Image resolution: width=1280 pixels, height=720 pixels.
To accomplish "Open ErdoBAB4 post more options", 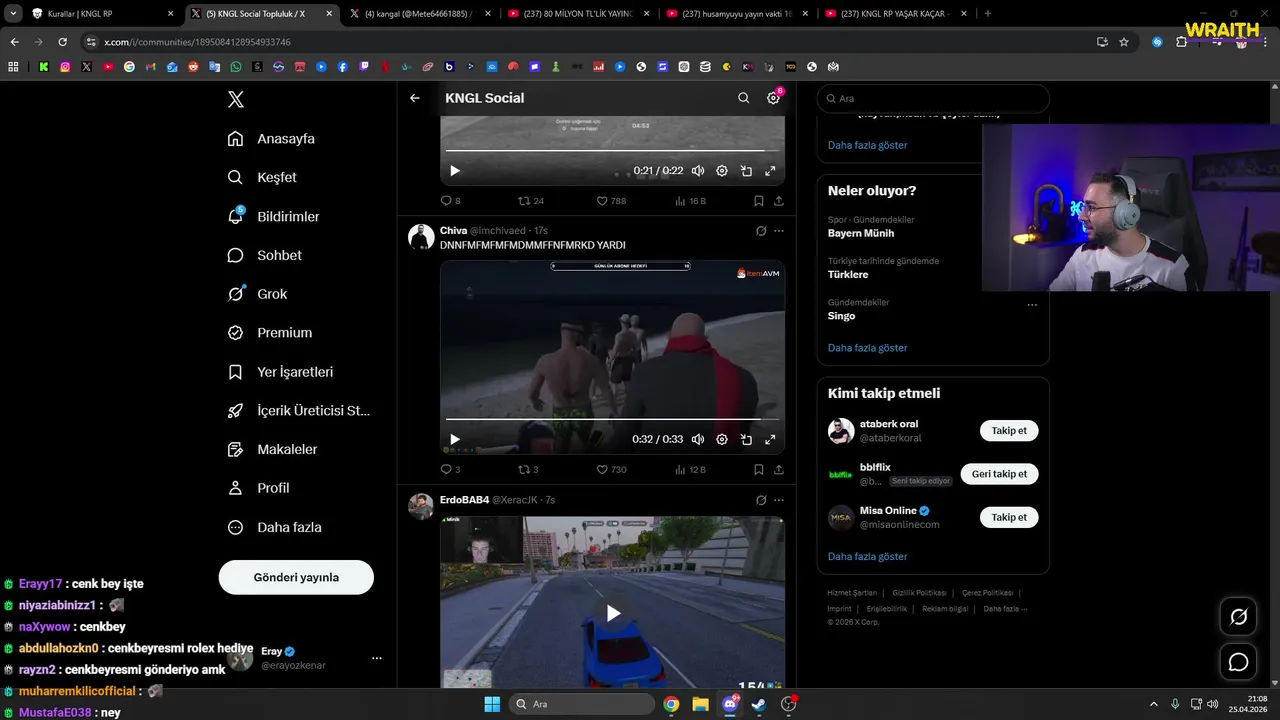I will [x=779, y=500].
